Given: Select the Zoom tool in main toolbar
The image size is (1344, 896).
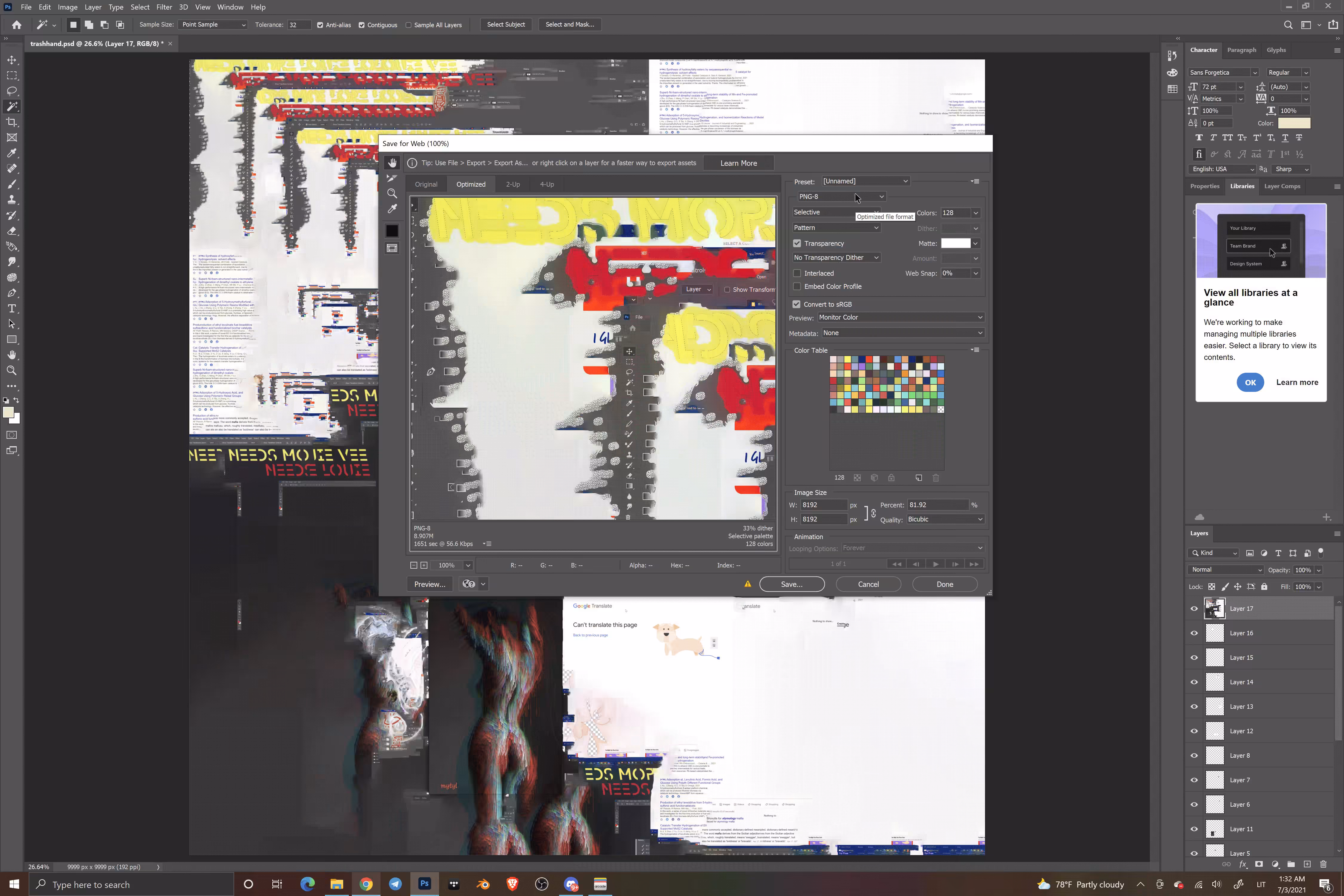Looking at the screenshot, I should [x=11, y=370].
